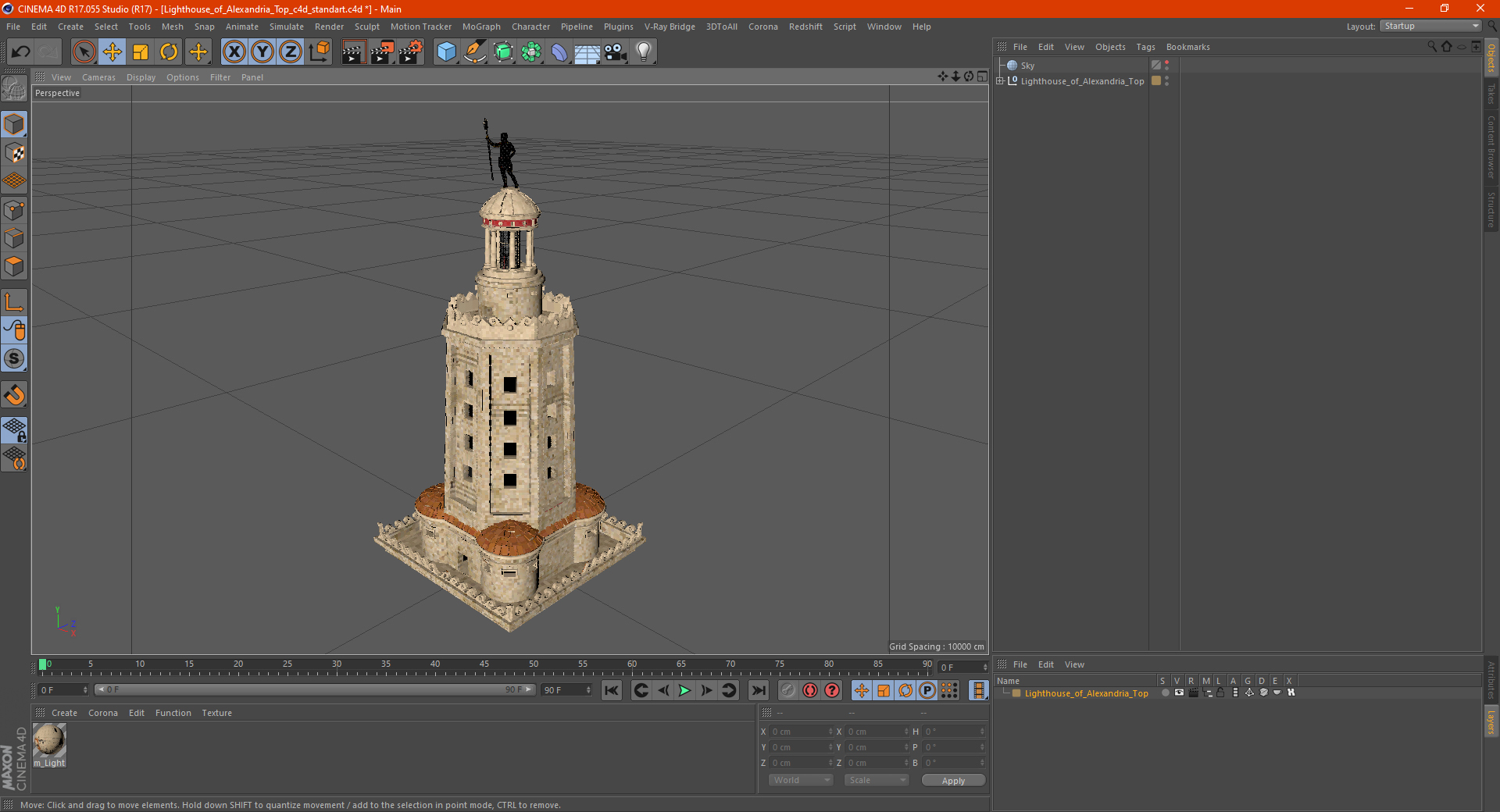Go to end of animation
Viewport: 1500px width, 812px height.
[x=758, y=690]
